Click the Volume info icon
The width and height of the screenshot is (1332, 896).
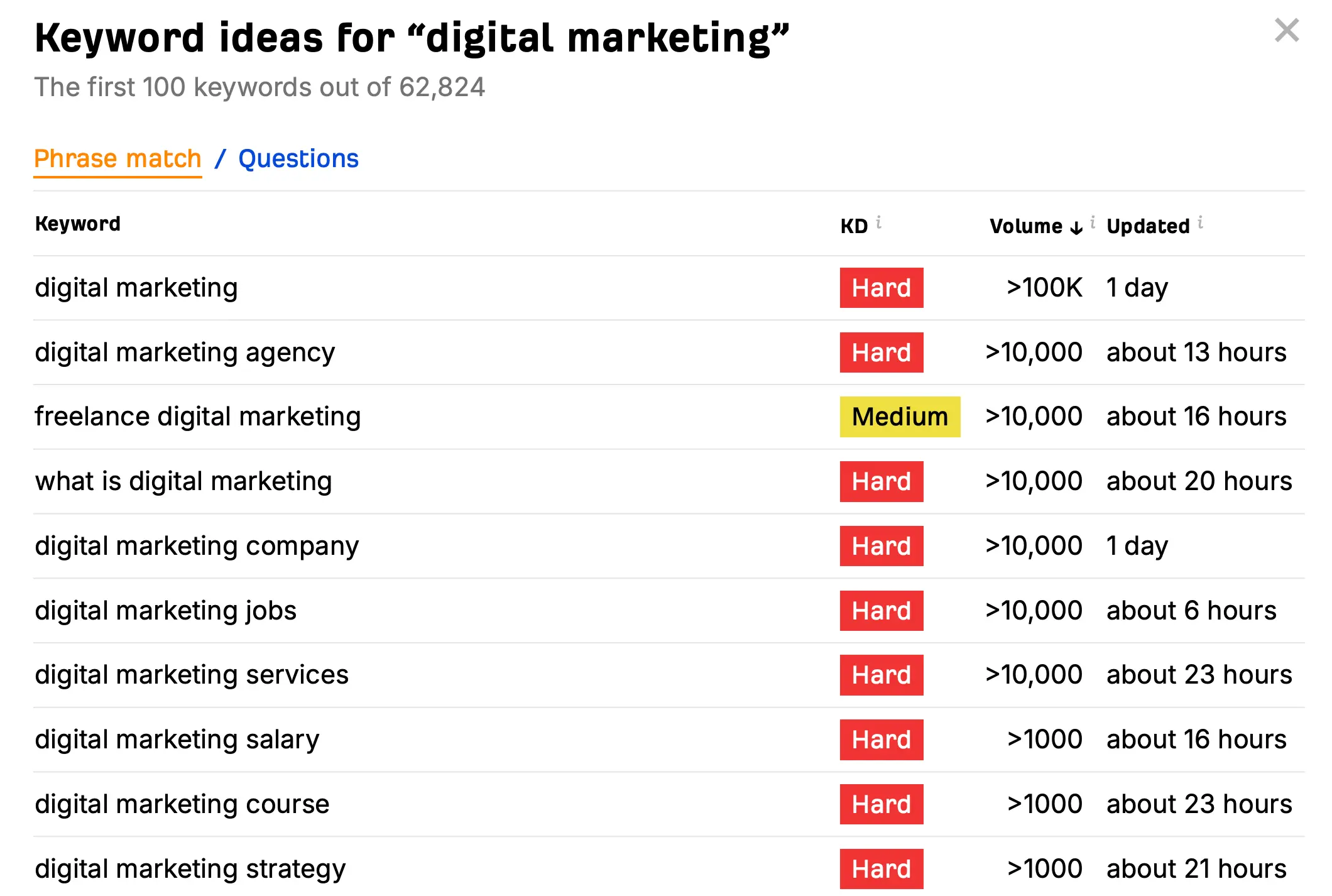click(1093, 222)
